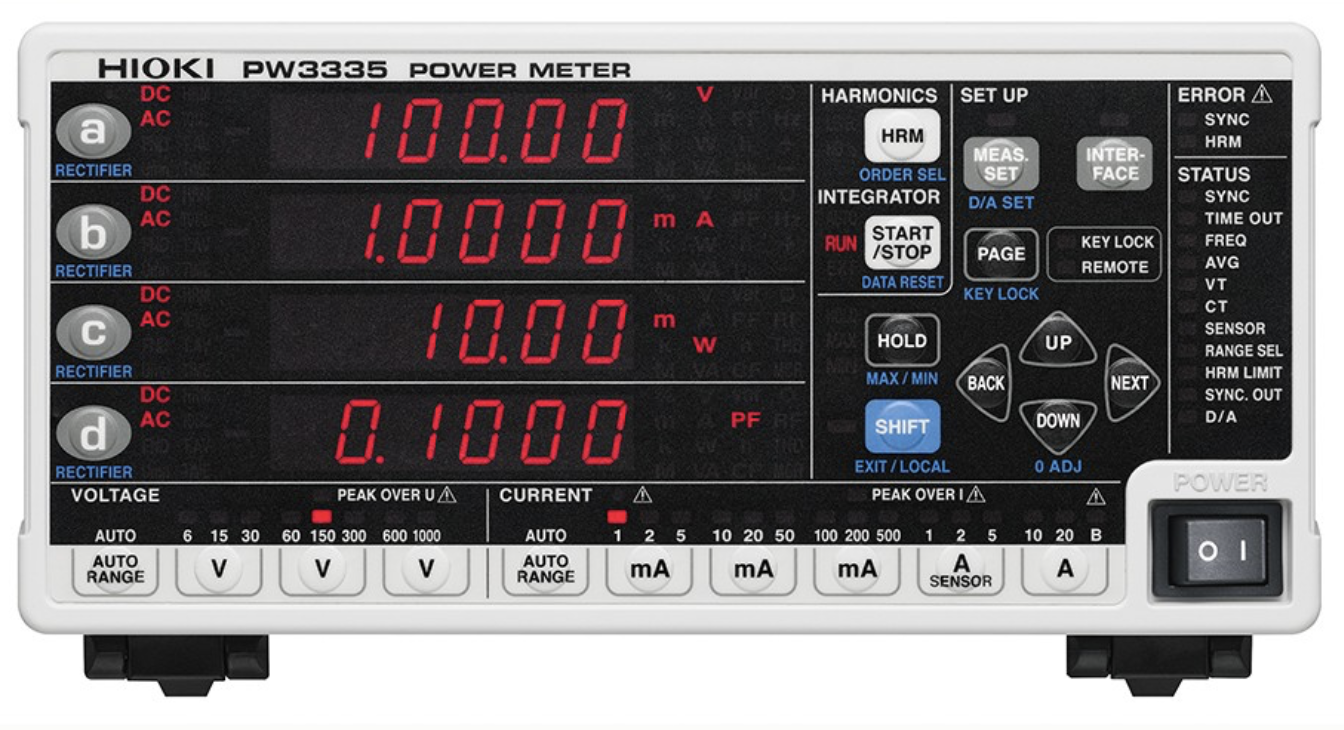Select the V button for 600/1000 range
This screenshot has width=1344, height=730.
point(426,570)
